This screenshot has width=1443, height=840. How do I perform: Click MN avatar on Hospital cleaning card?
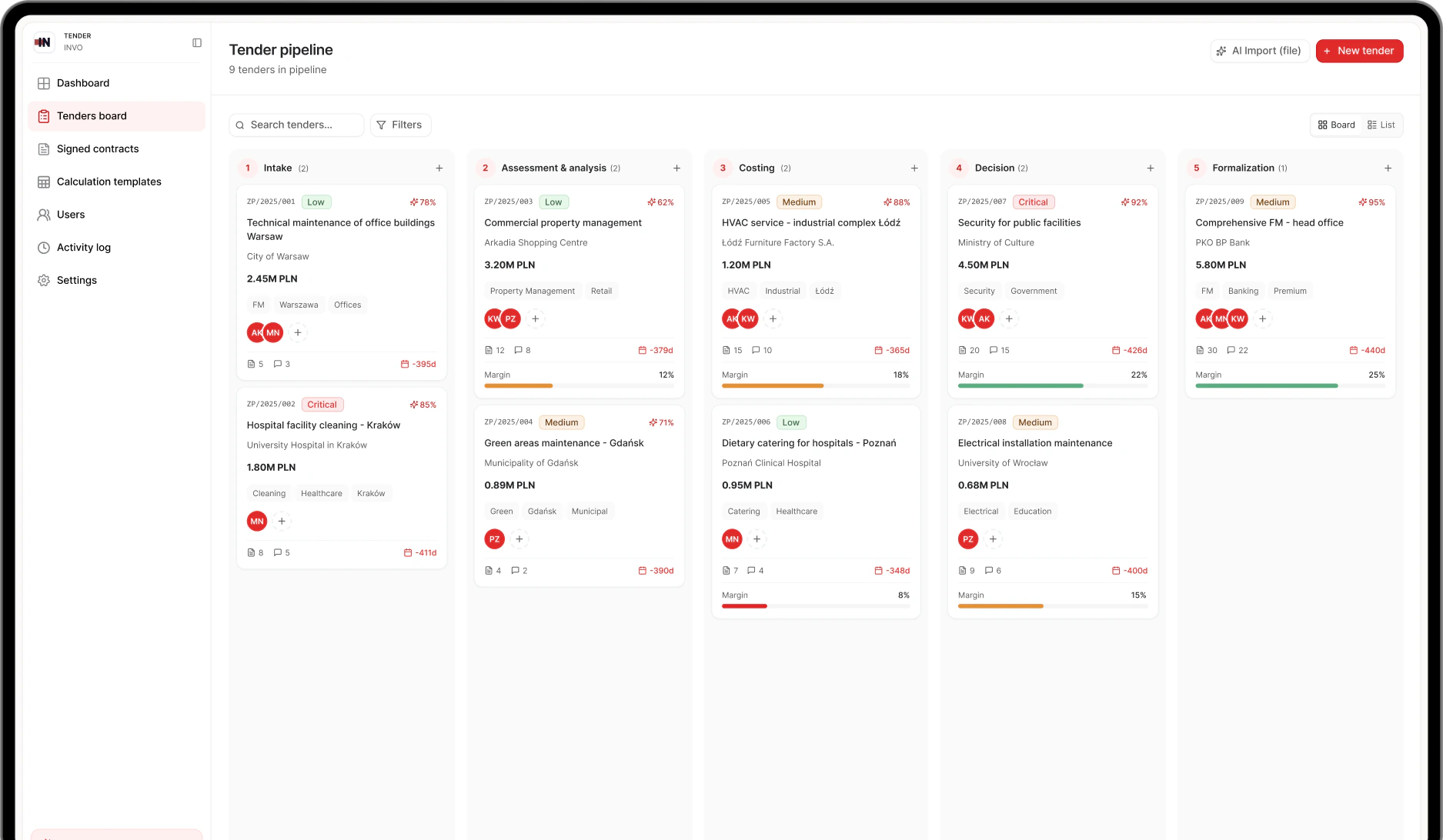(x=257, y=522)
